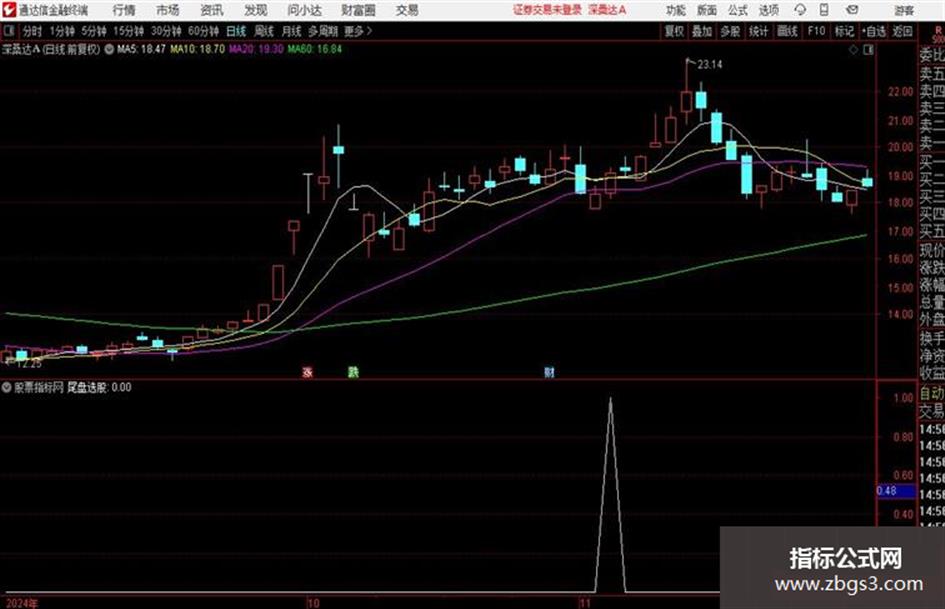The width and height of the screenshot is (945, 609).
Task: Switch to 5分钟 period
Action: (x=94, y=31)
